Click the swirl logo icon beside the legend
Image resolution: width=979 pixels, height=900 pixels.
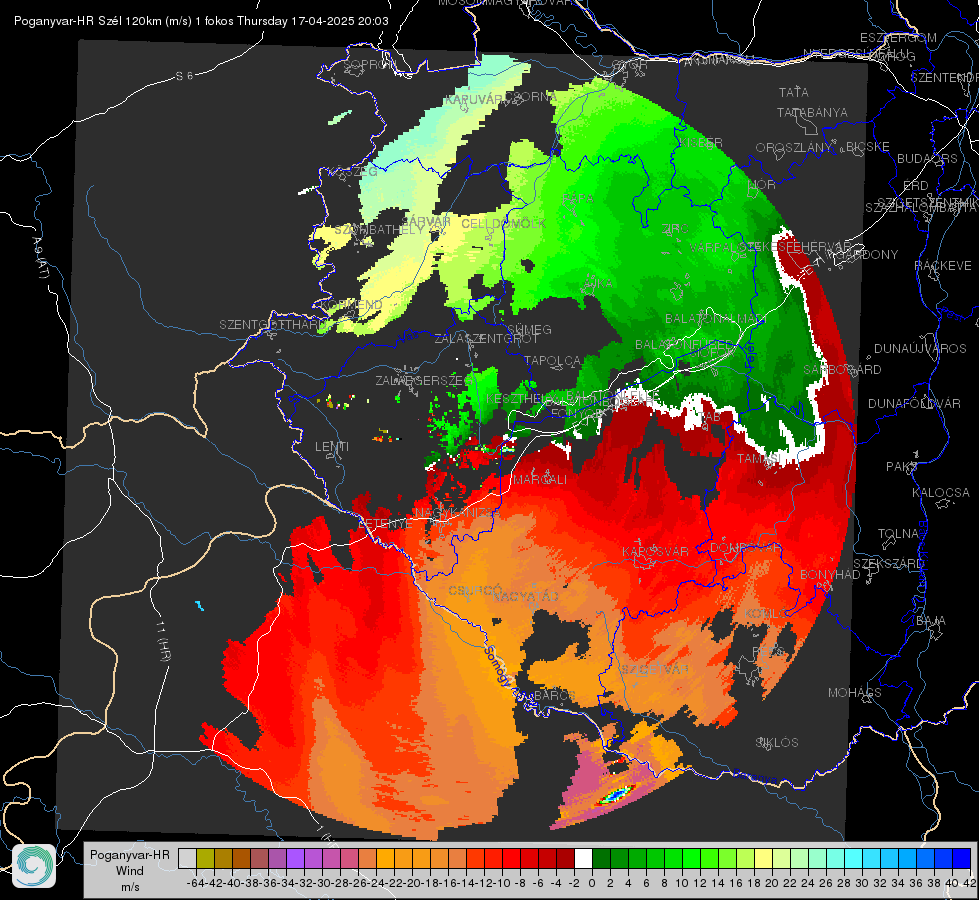34,866
